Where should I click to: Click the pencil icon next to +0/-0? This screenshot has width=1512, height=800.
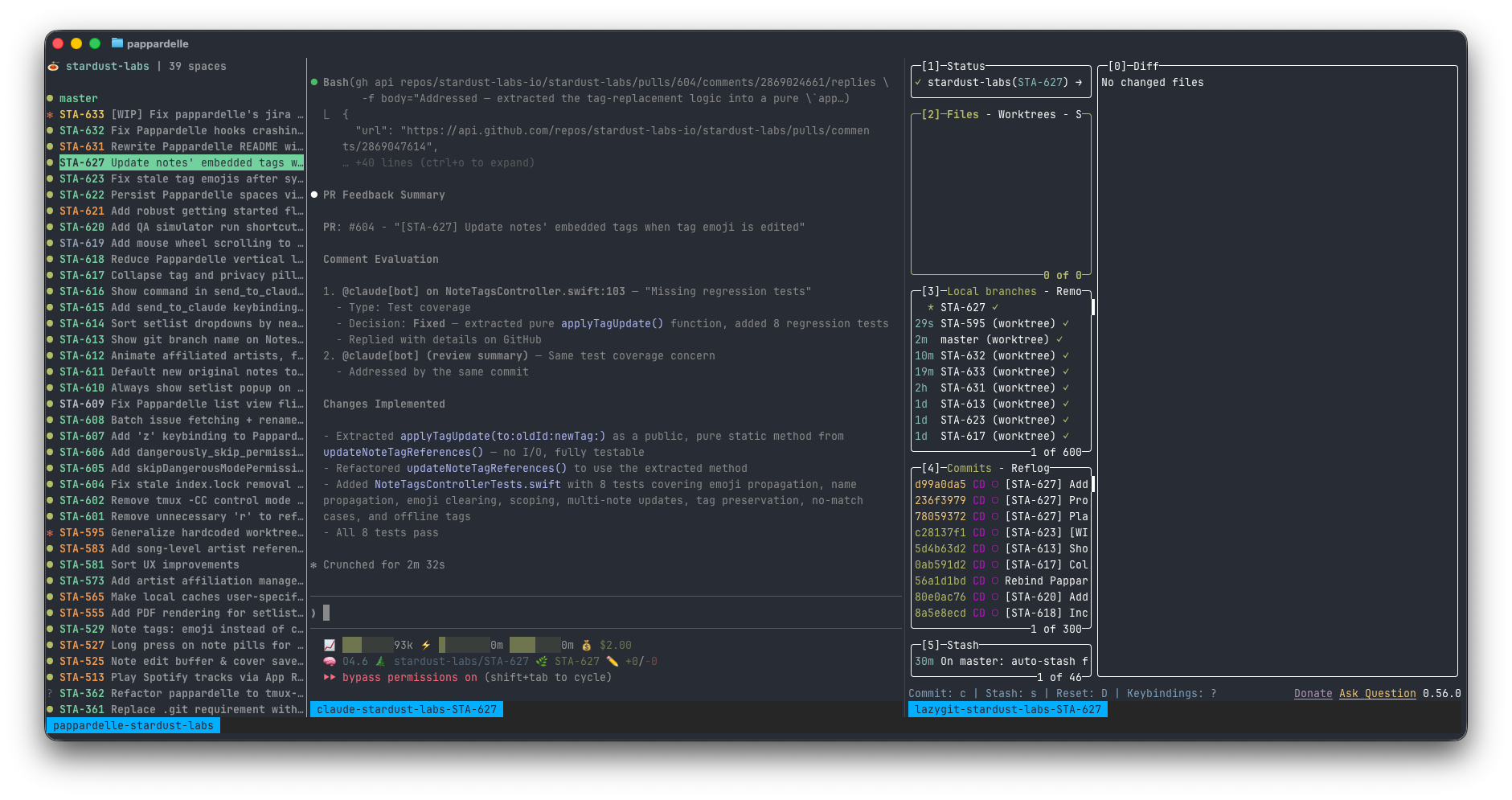(612, 661)
